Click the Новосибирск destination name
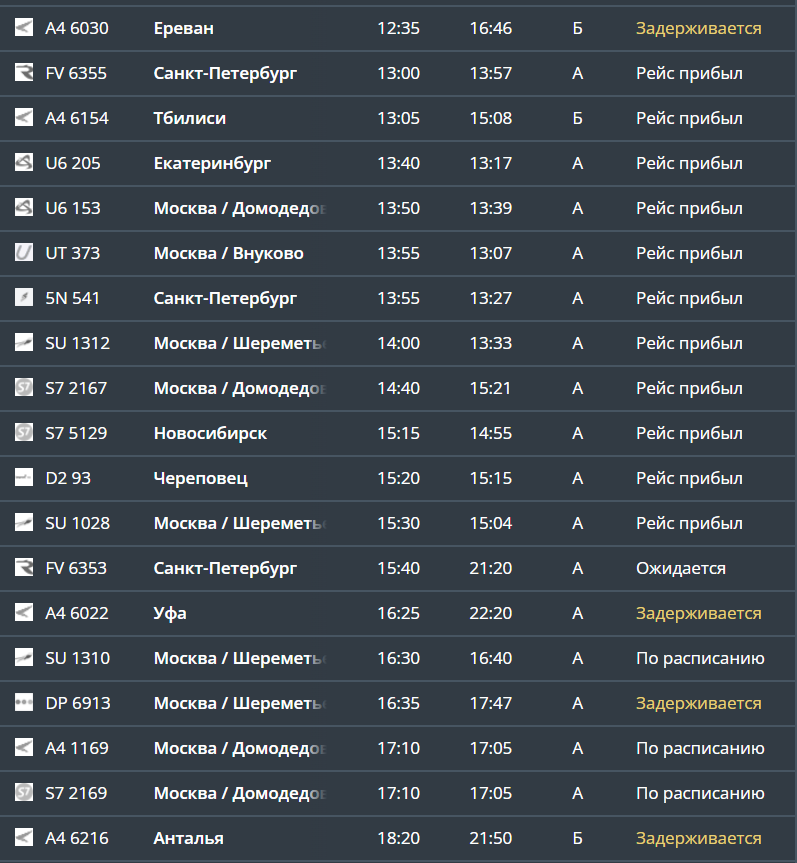 [x=210, y=433]
